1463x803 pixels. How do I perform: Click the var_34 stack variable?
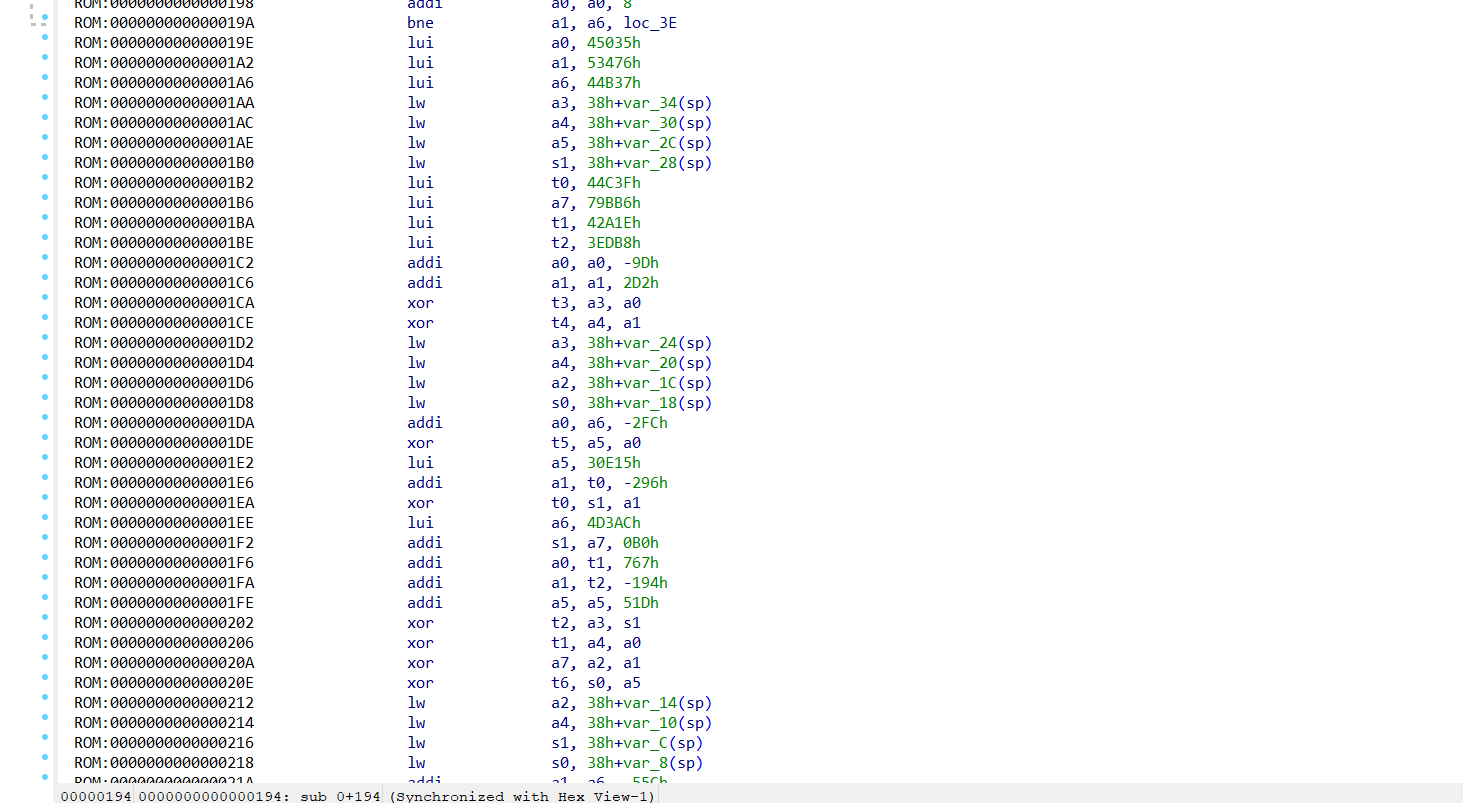[649, 103]
